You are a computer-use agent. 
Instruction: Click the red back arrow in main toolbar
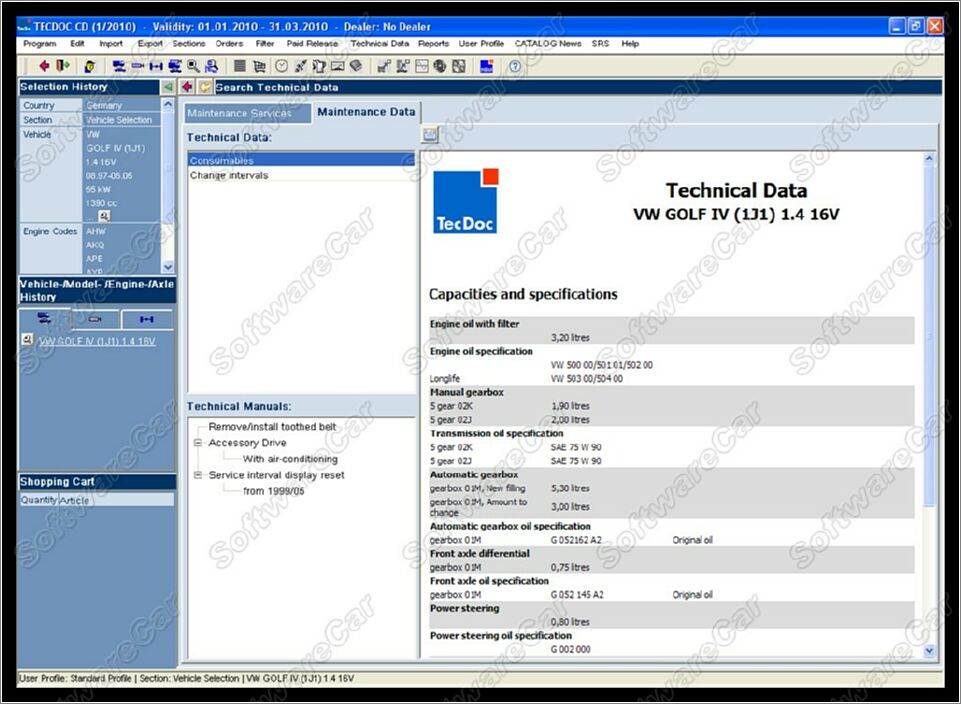point(44,66)
